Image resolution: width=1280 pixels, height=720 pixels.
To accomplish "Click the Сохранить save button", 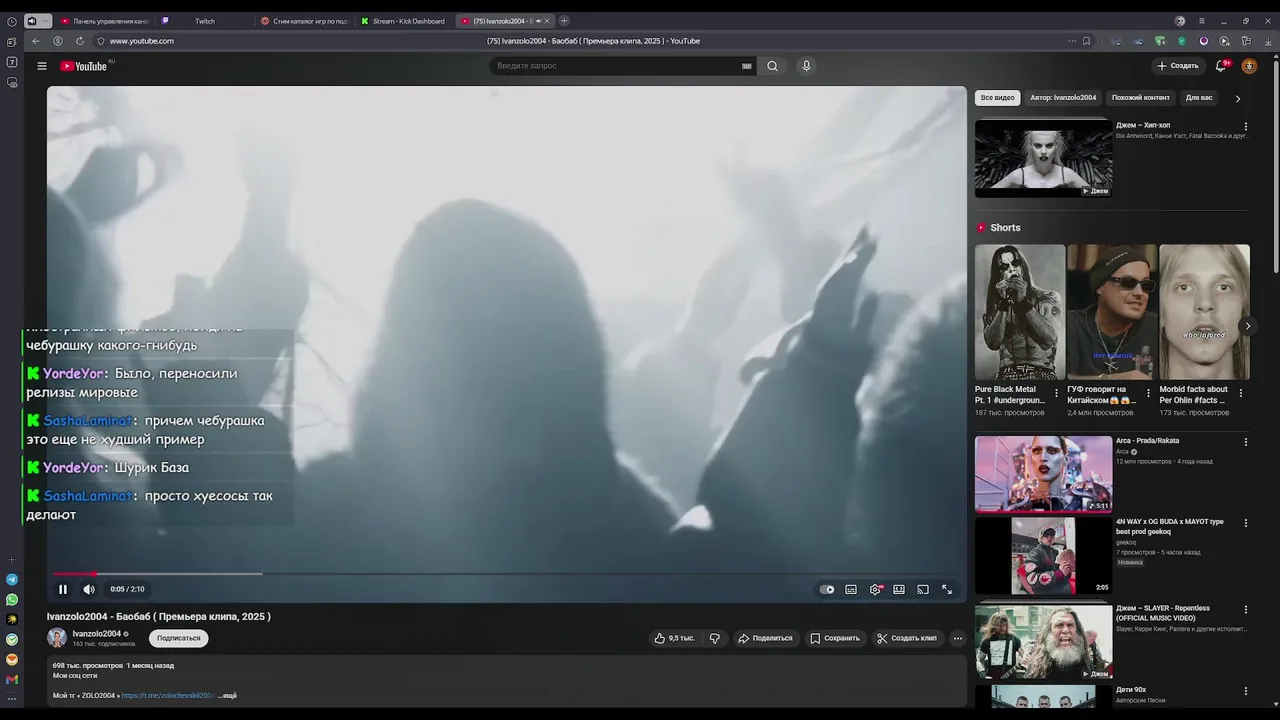I will [835, 638].
